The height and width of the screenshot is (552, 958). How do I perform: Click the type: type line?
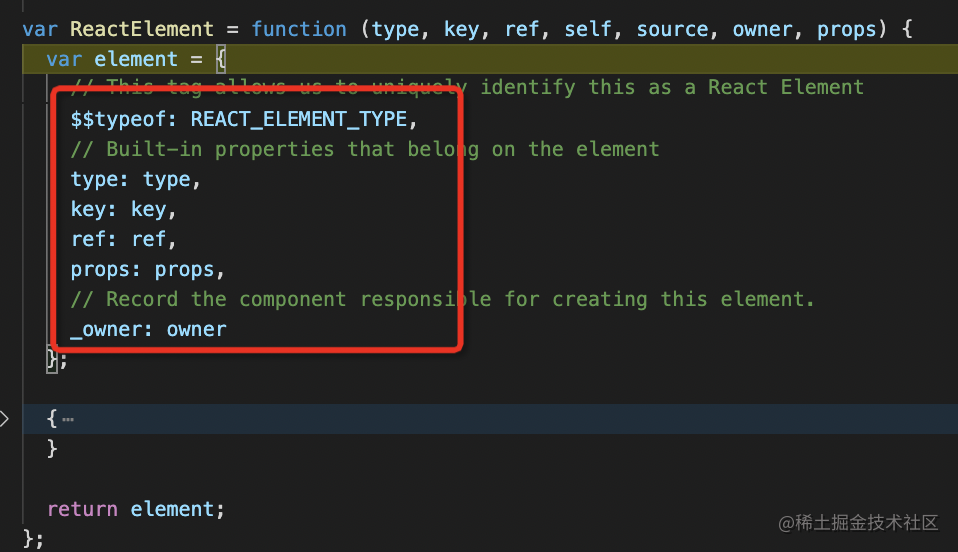pyautogui.click(x=136, y=179)
